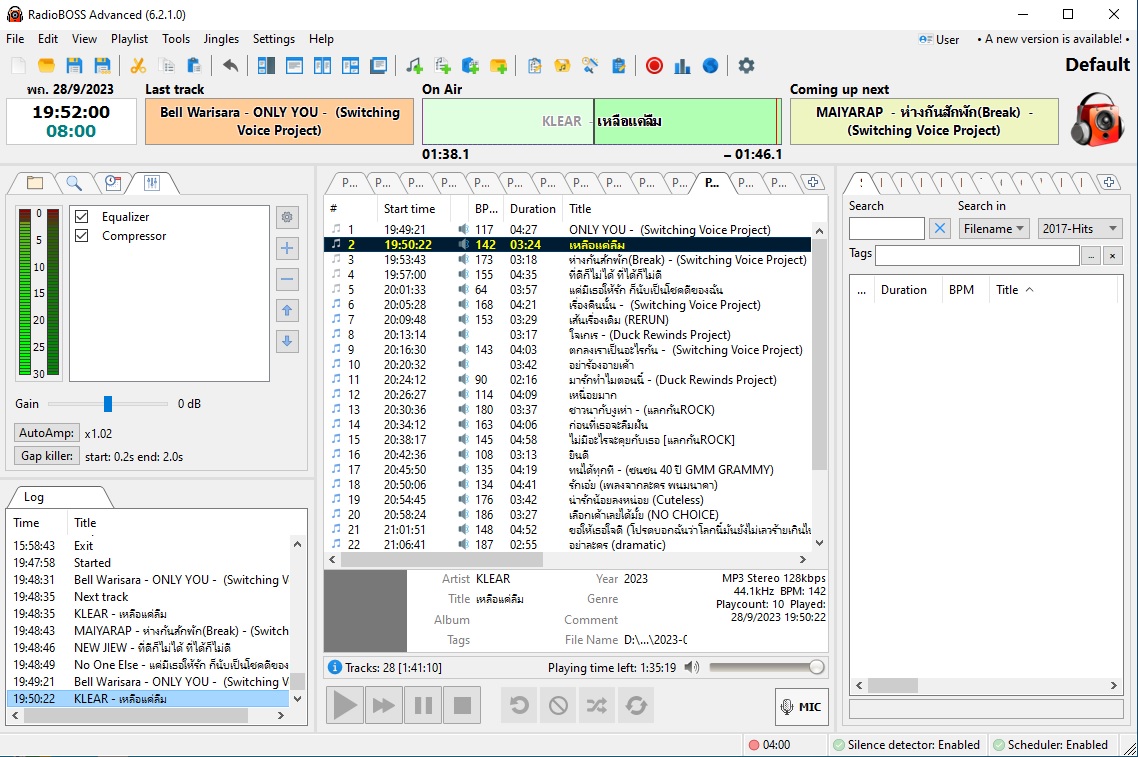Screen dimensions: 1138x757
Task: Toggle shuffle playback mode
Action: point(597,705)
